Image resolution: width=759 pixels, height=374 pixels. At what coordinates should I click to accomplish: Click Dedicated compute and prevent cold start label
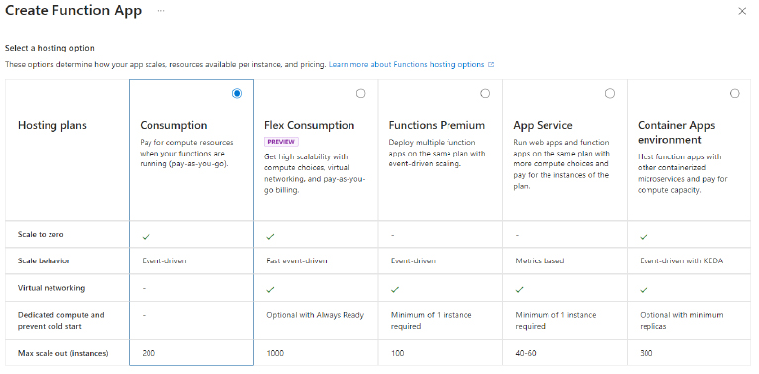(x=61, y=321)
